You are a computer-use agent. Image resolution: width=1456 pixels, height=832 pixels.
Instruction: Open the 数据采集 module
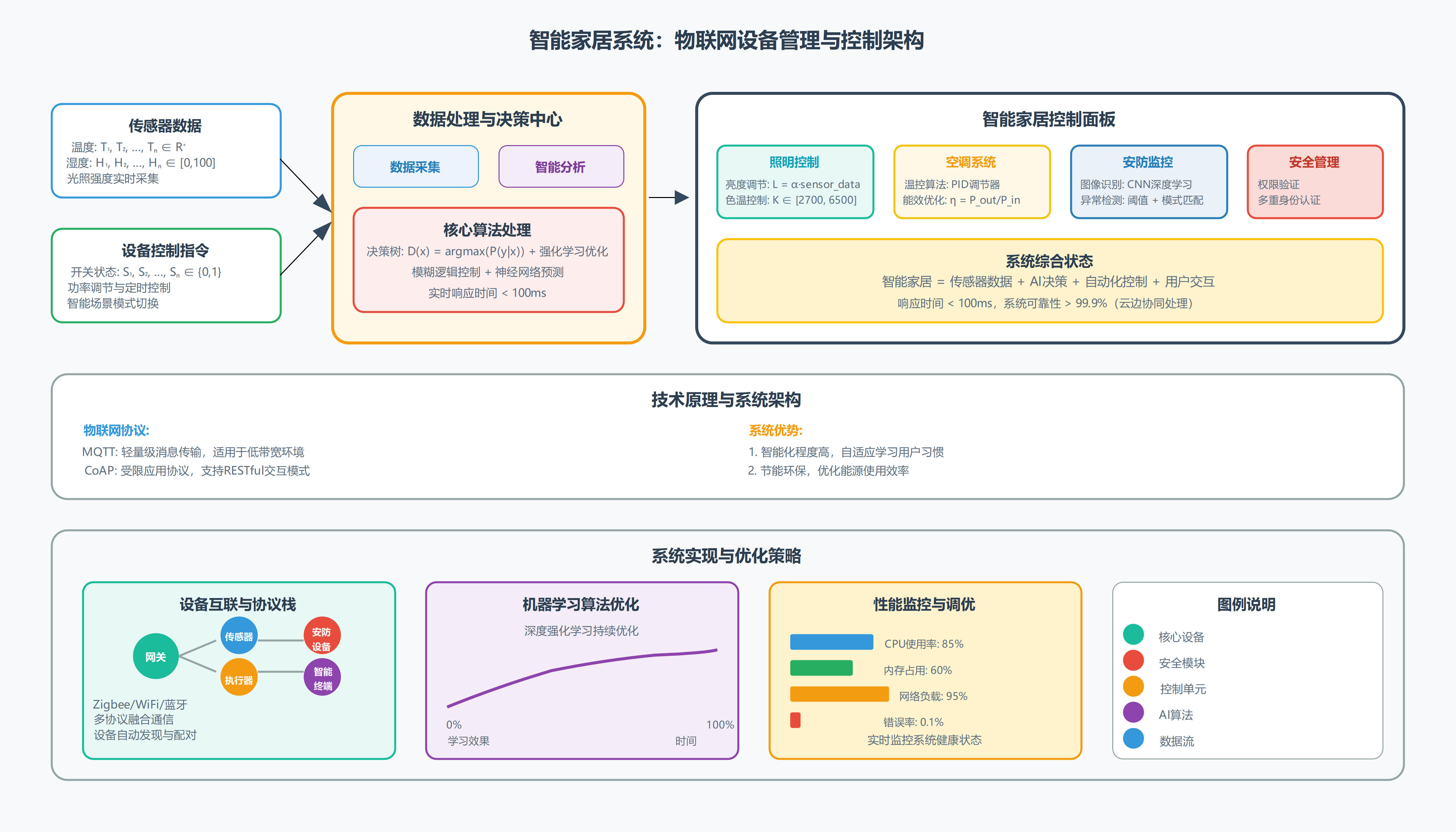coord(416,166)
